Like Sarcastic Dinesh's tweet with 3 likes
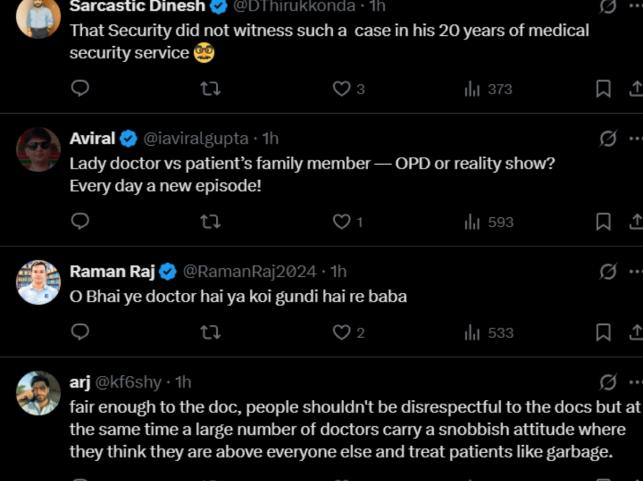This screenshot has height=481, width=643. pos(342,89)
